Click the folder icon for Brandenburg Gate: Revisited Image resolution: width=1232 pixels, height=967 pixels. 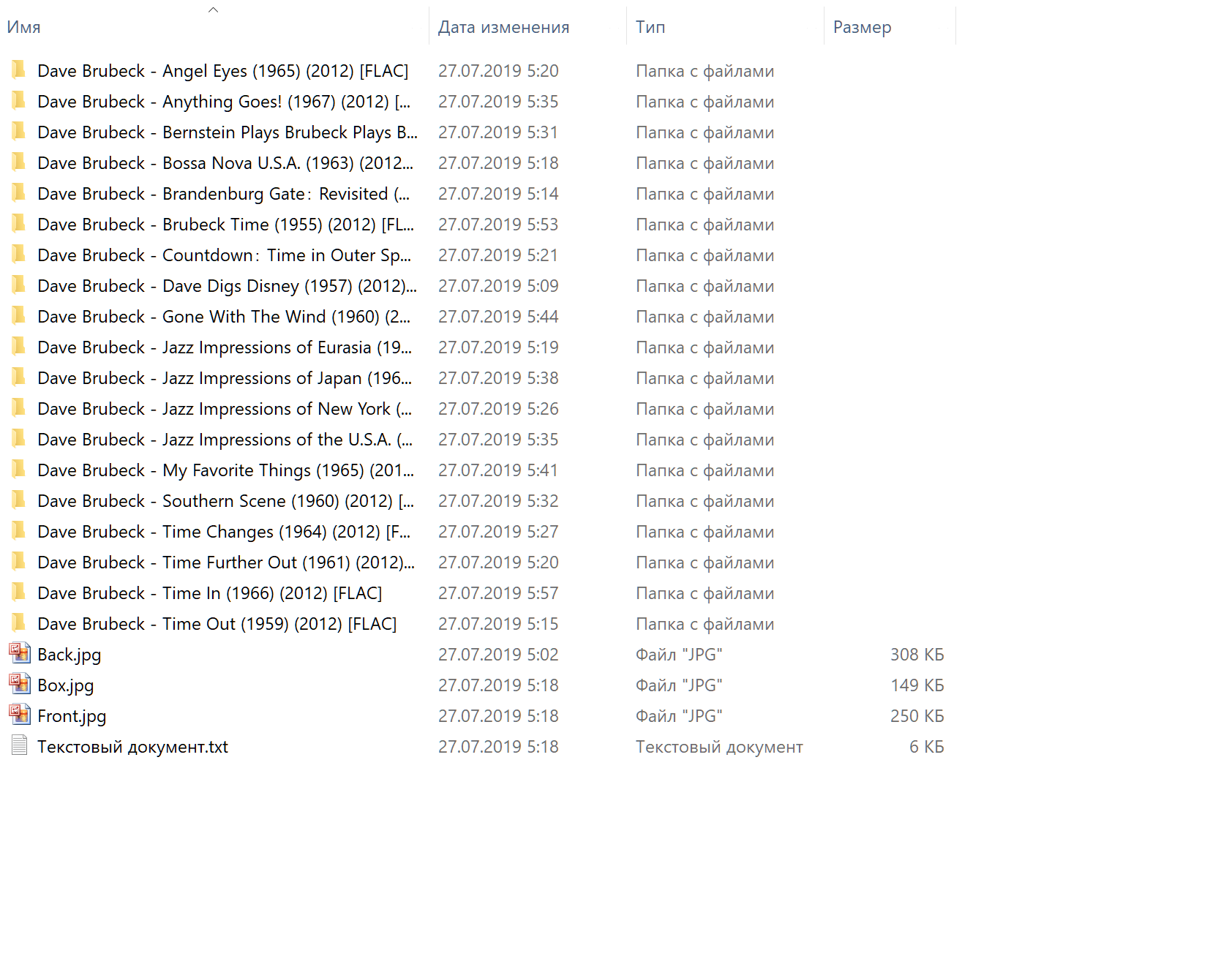[19, 193]
